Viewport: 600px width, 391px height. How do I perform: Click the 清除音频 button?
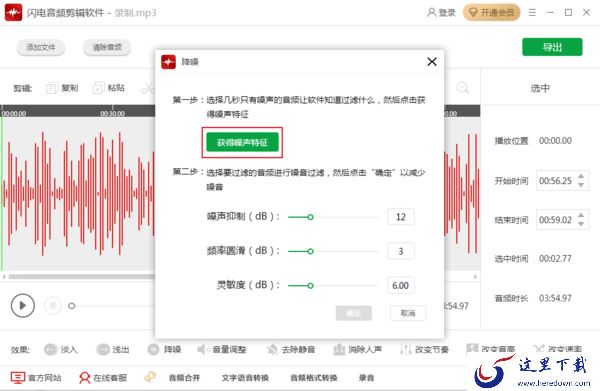(107, 47)
